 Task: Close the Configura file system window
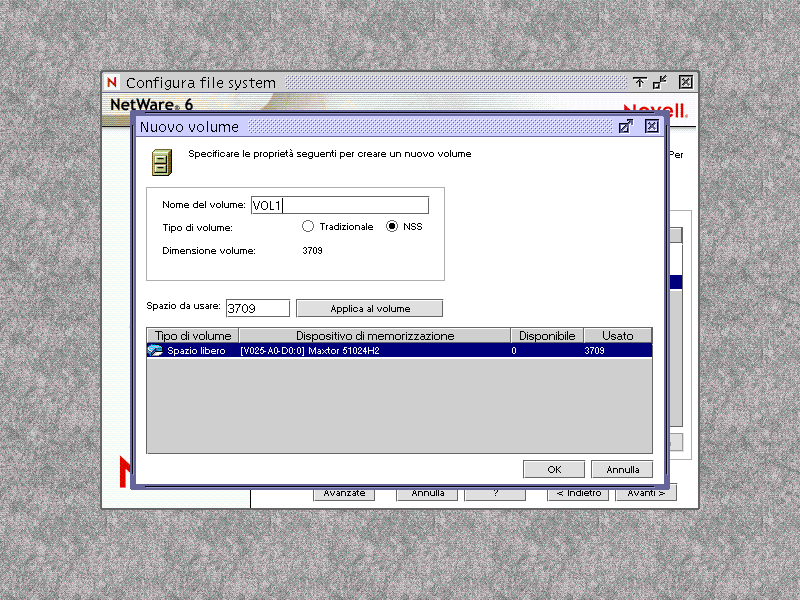coord(686,82)
